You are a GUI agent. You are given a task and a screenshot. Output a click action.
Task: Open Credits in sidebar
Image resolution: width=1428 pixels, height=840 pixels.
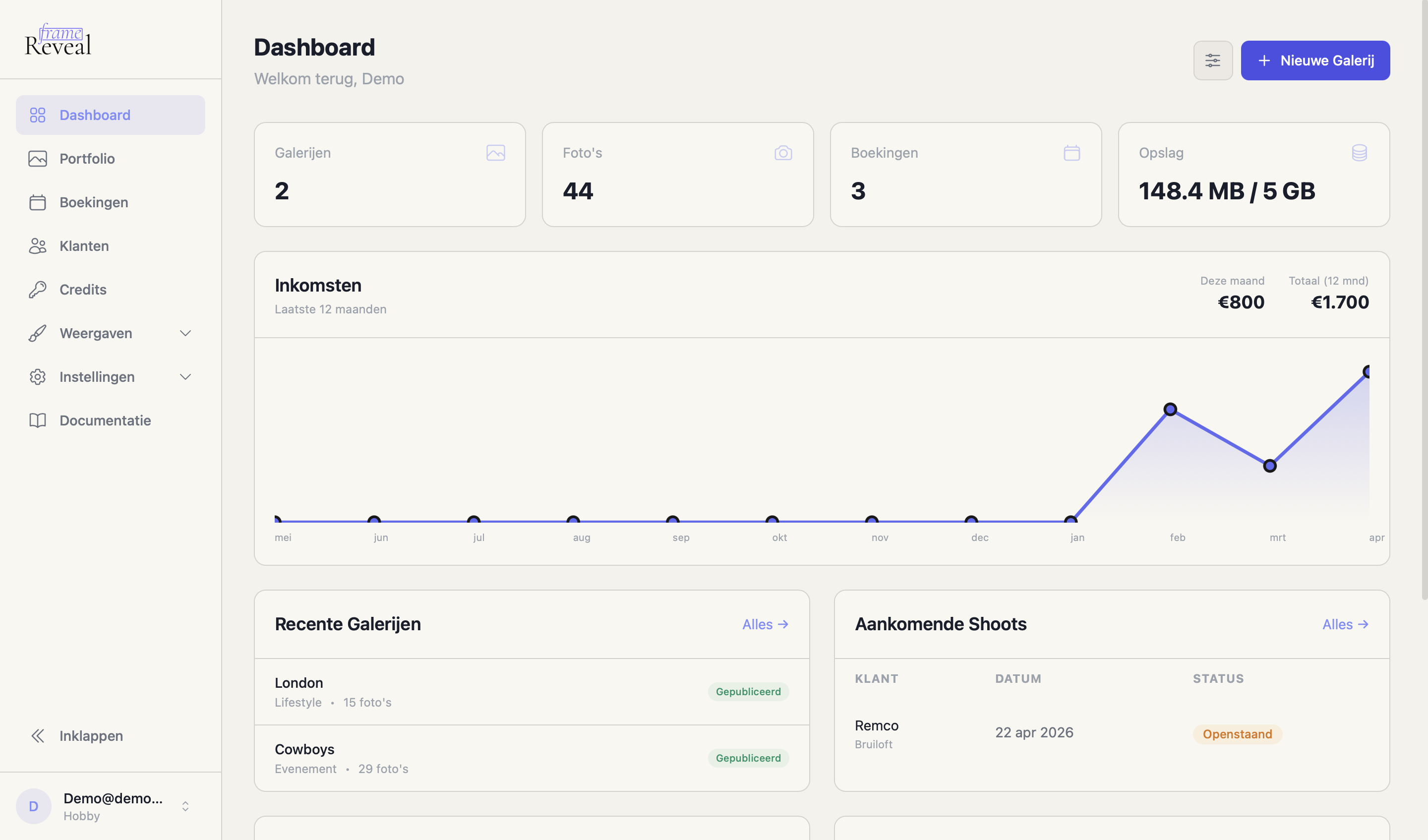[111, 290]
